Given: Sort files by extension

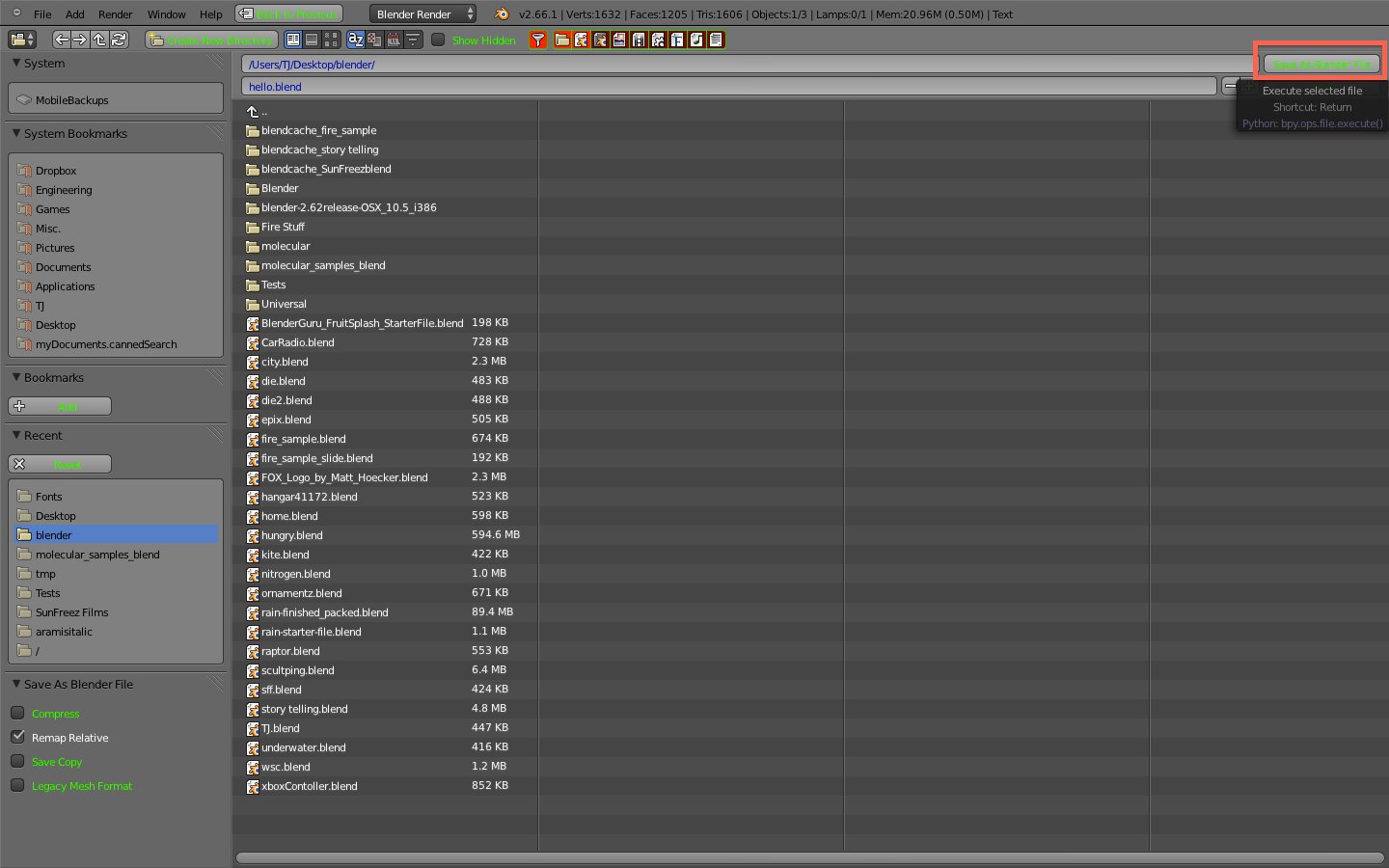Looking at the screenshot, I should pos(374,40).
